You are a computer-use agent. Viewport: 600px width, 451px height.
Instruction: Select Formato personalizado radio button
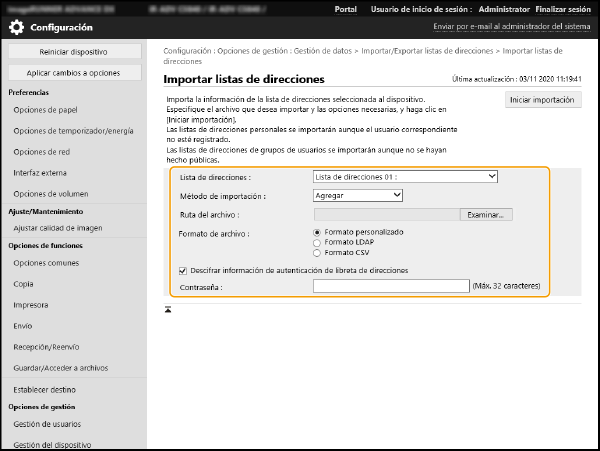pos(319,232)
